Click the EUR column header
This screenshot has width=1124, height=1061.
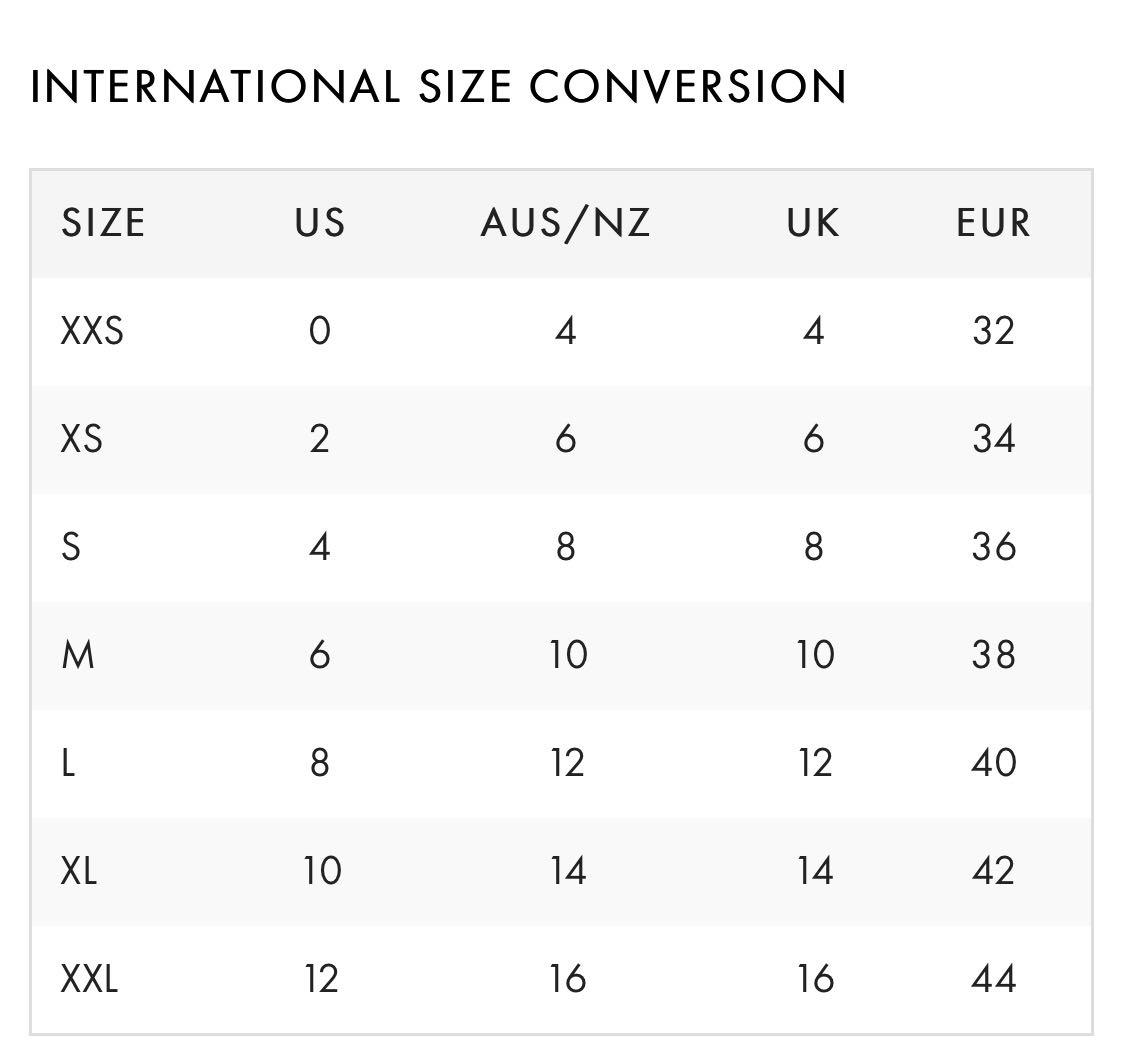coord(993,223)
